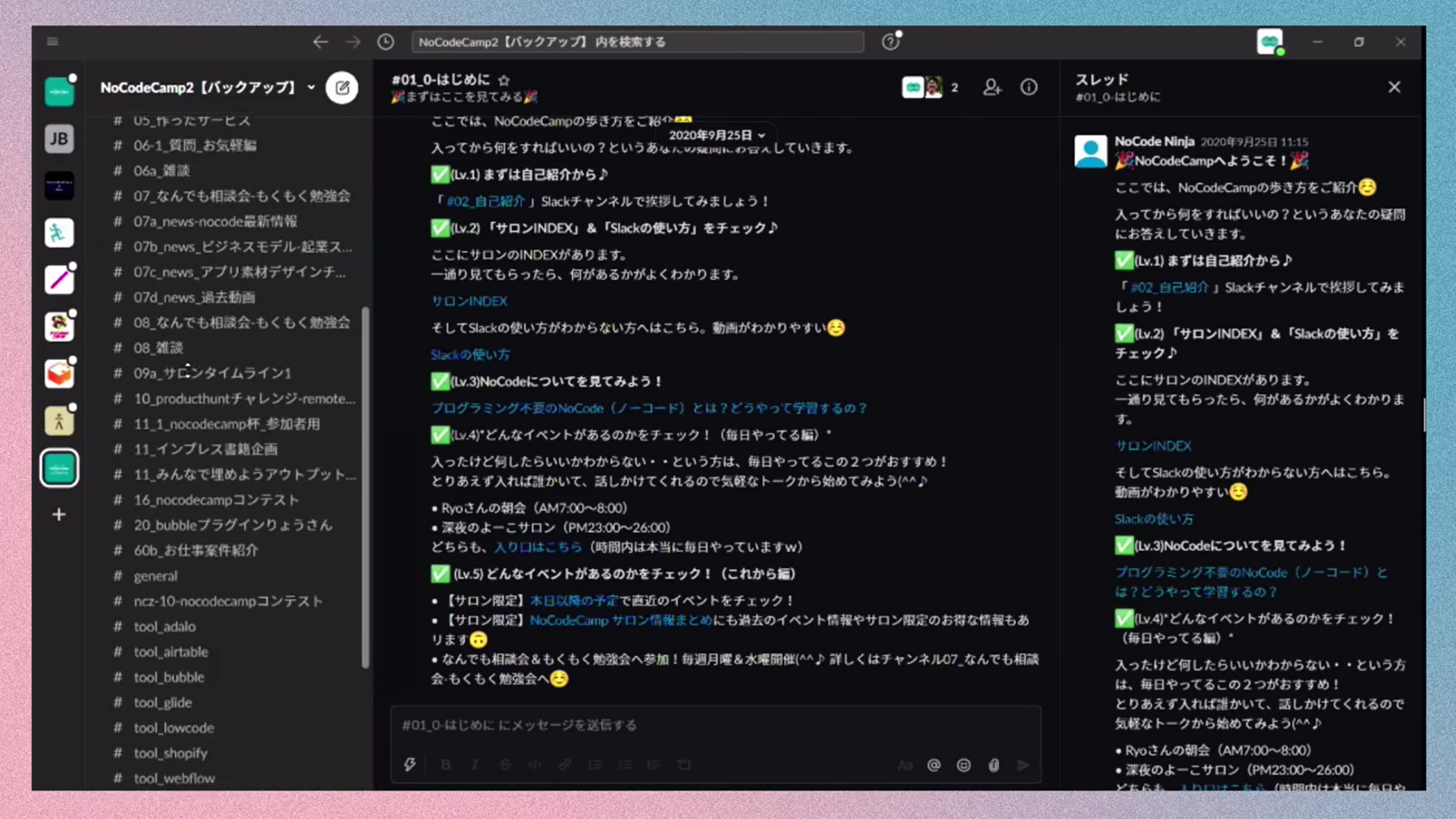Toggle strikethrough formatting in composer
This screenshot has height=819, width=1456.
tap(505, 764)
